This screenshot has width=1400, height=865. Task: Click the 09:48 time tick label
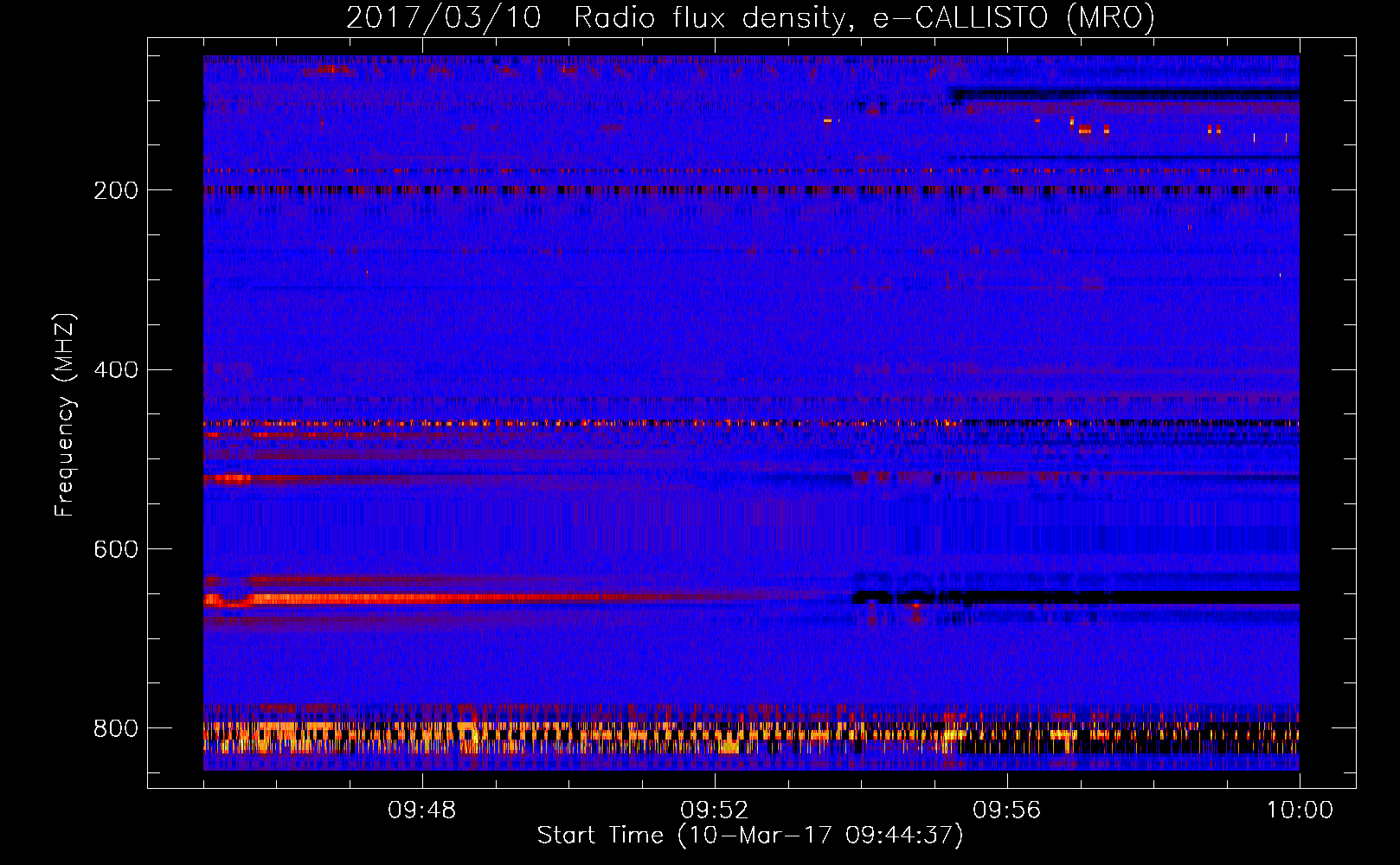click(422, 811)
